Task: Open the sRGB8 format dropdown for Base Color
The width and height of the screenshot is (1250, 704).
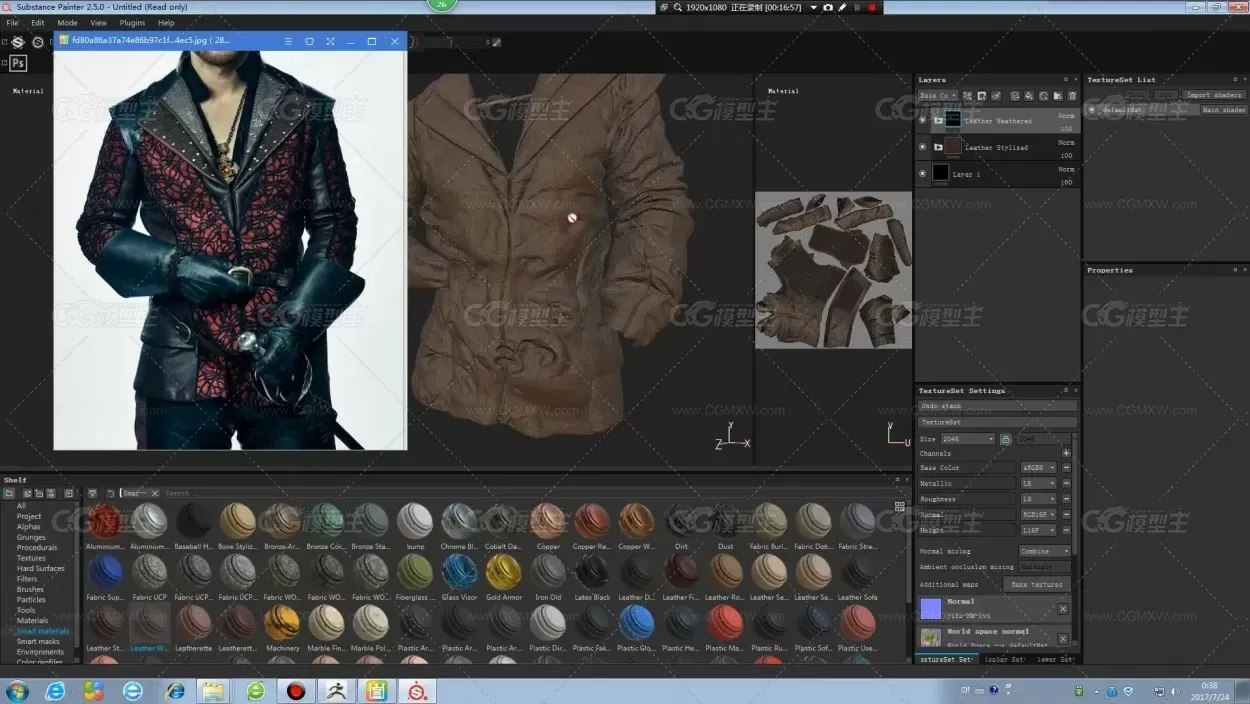Action: [x=1038, y=468]
